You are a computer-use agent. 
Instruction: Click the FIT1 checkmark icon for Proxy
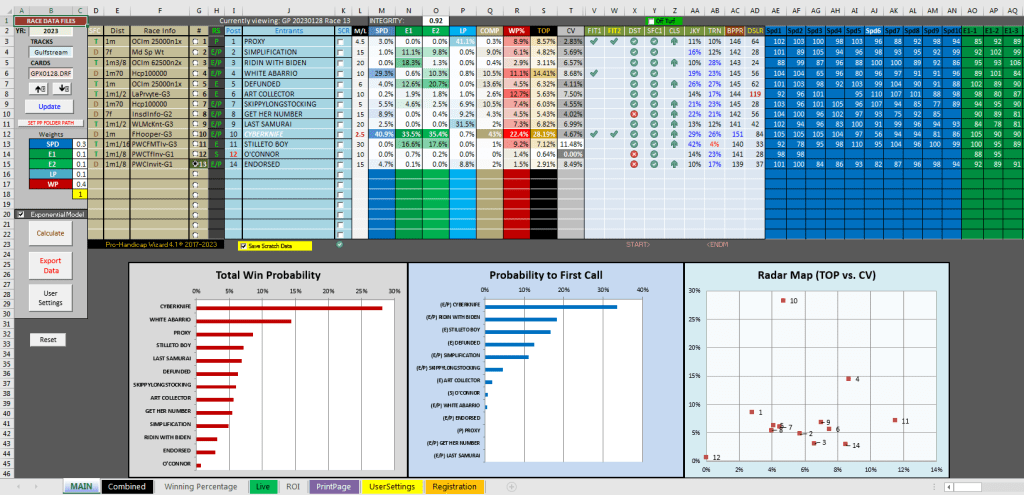click(595, 42)
